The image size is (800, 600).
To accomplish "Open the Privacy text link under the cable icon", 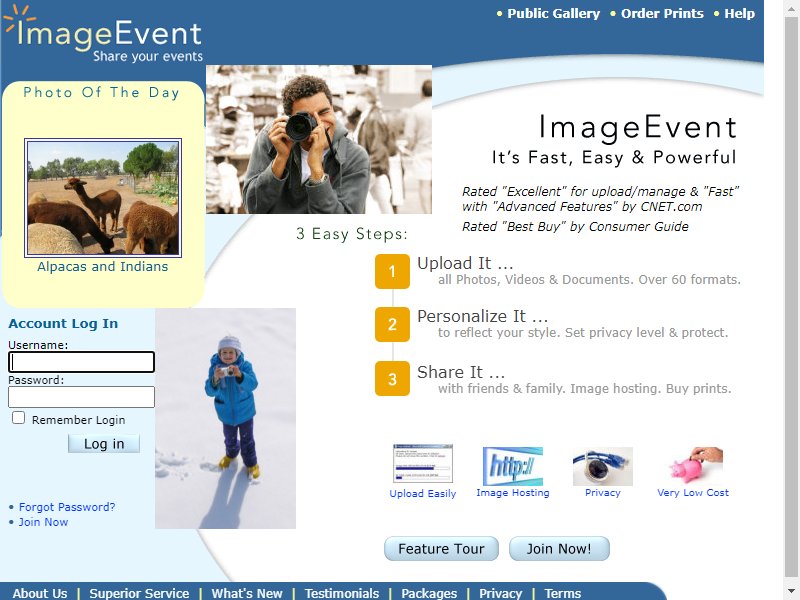I will 603,493.
